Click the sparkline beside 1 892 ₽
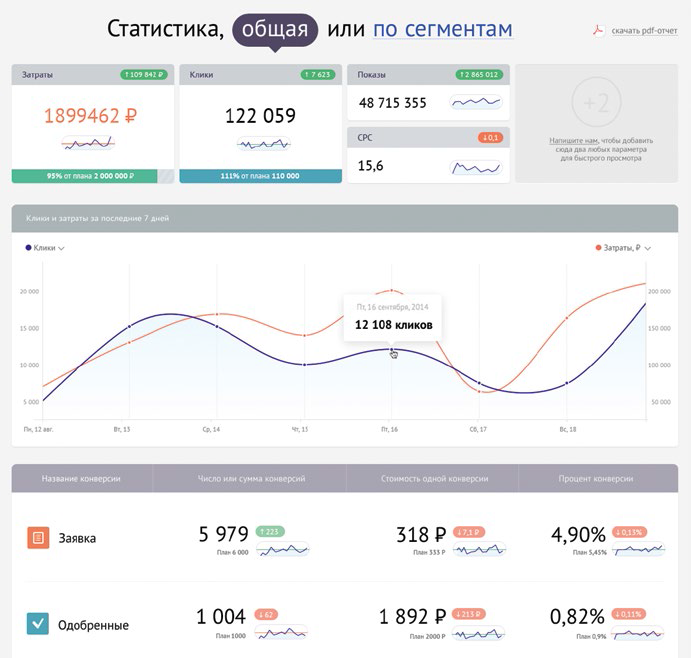Image resolution: width=691 pixels, height=658 pixels. (479, 634)
